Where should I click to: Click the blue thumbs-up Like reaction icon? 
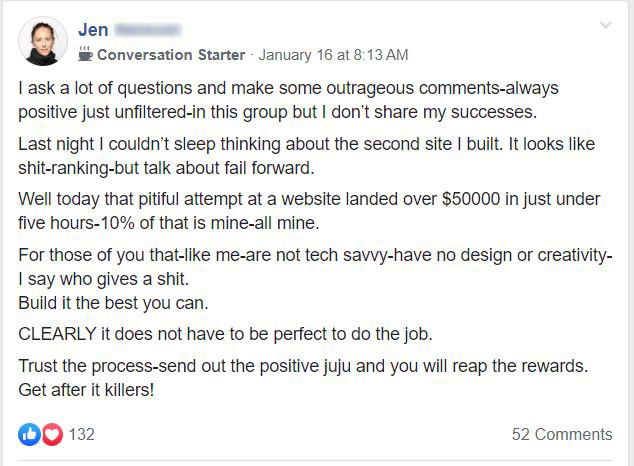point(29,434)
